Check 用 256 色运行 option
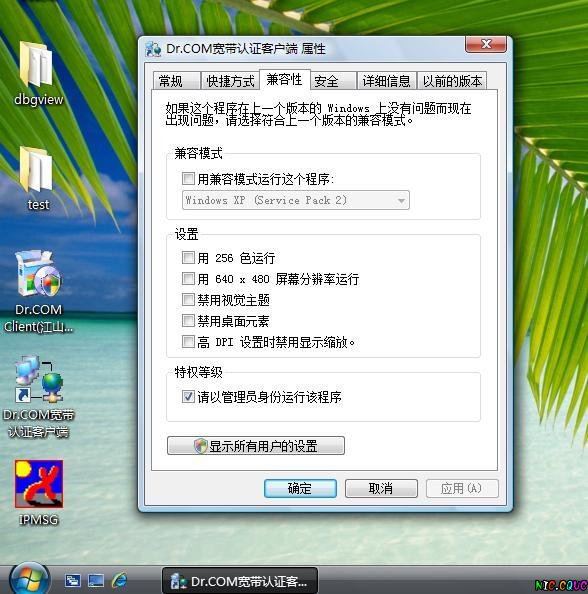 point(188,258)
